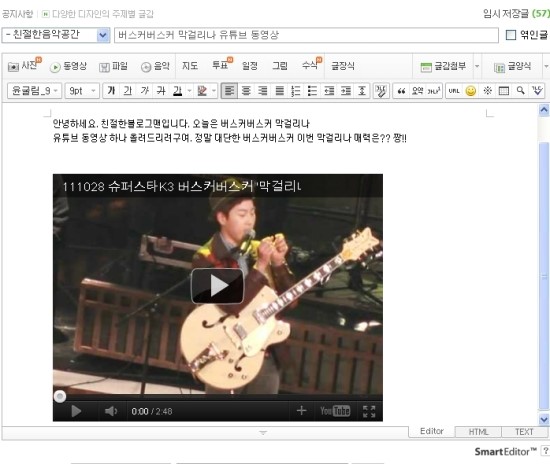Image resolution: width=550 pixels, height=464 pixels.
Task: Add music with 음악 button
Action: point(155,66)
